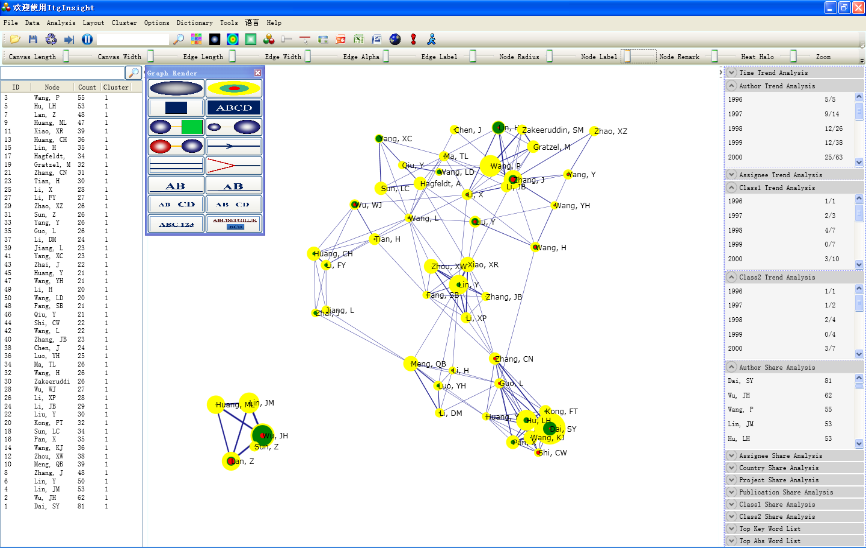The width and height of the screenshot is (866, 548).
Task: Click the magnifier icon beside the toolbar search box
Action: coord(178,39)
